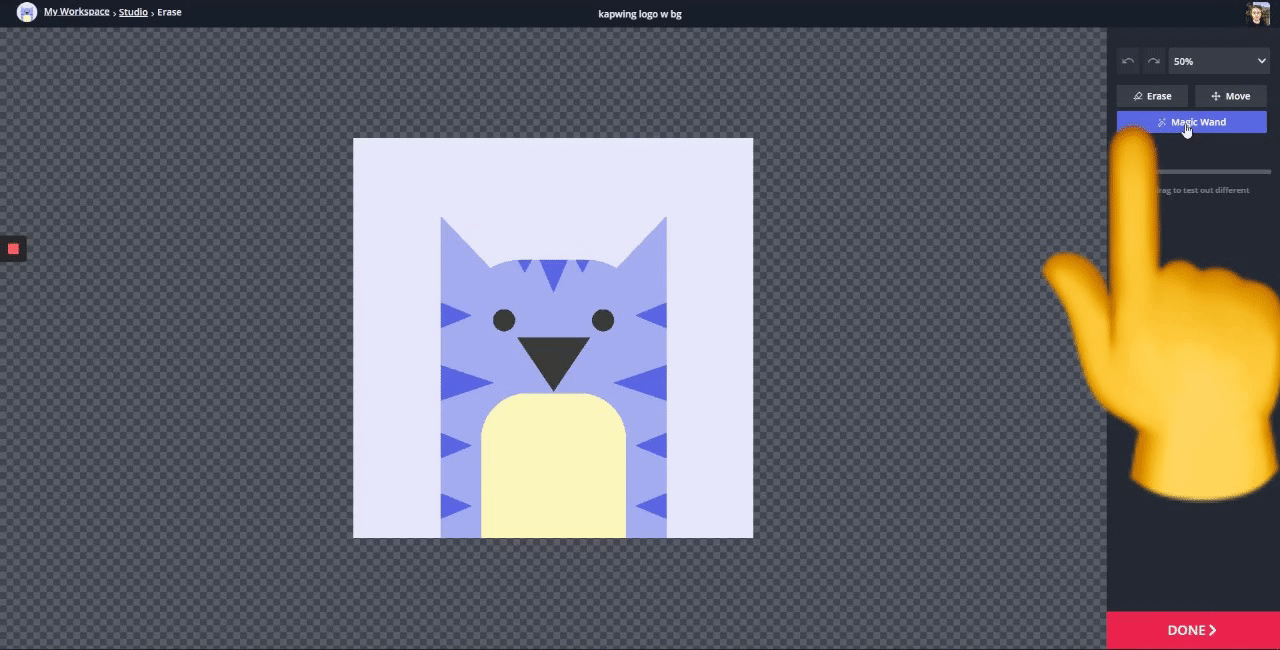
Task: Click the cat's right eye dot
Action: [x=603, y=320]
